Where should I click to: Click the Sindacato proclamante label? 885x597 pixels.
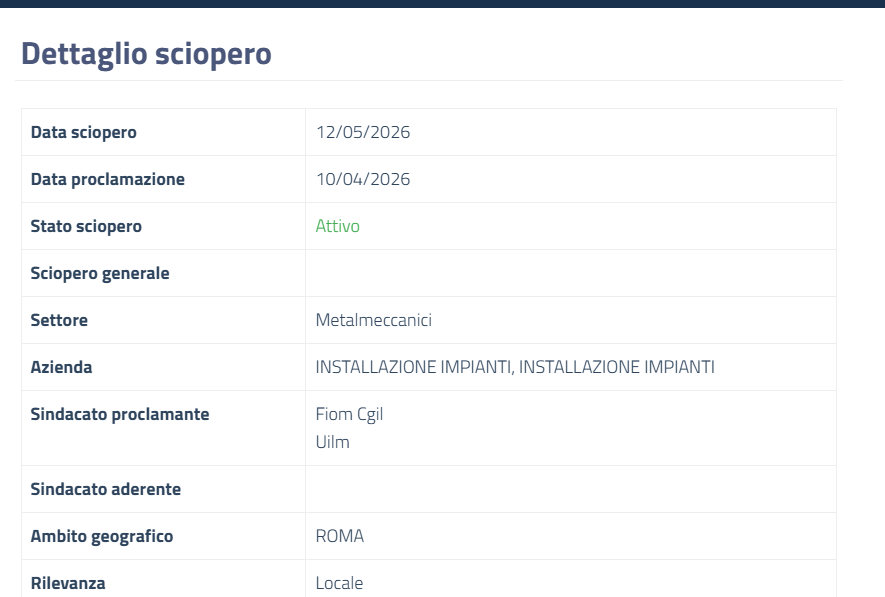[120, 414]
